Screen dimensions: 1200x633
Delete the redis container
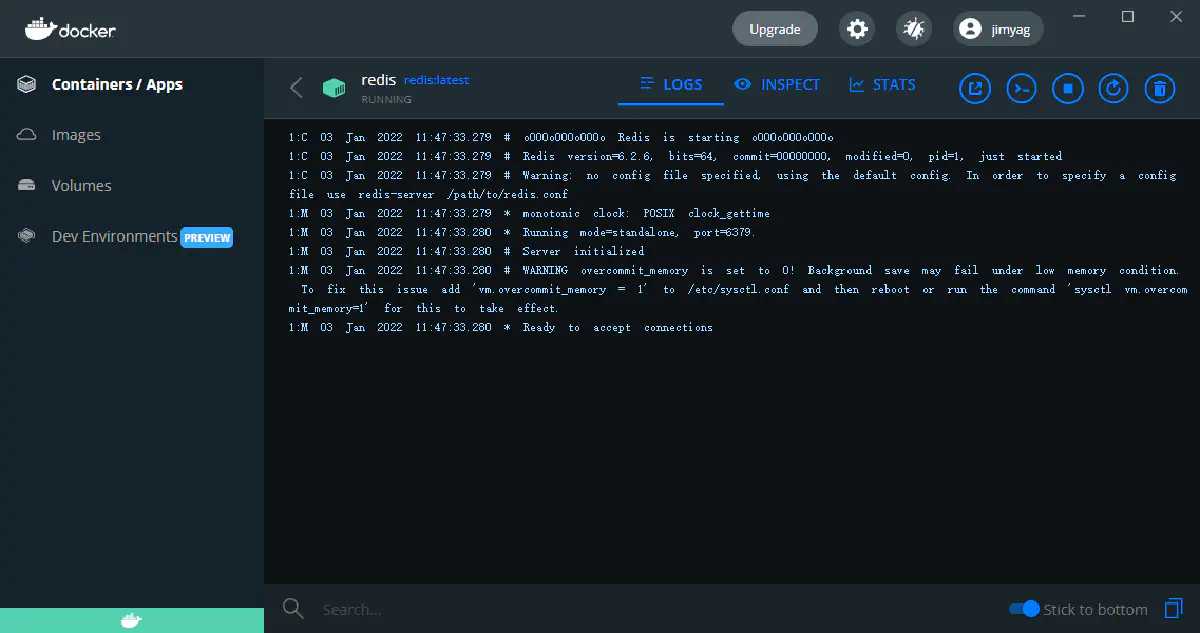1159,88
